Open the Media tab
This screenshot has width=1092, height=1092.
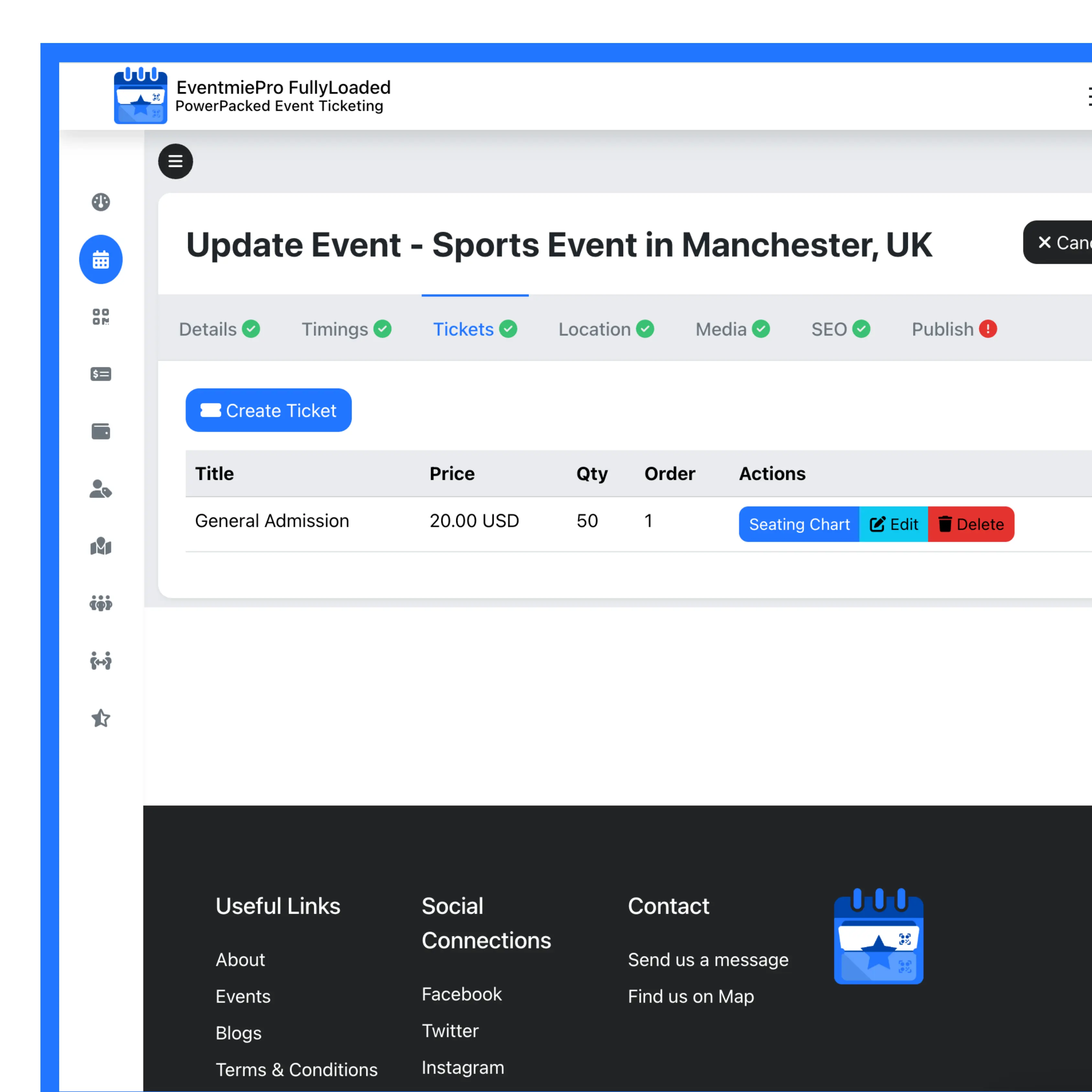tap(733, 329)
